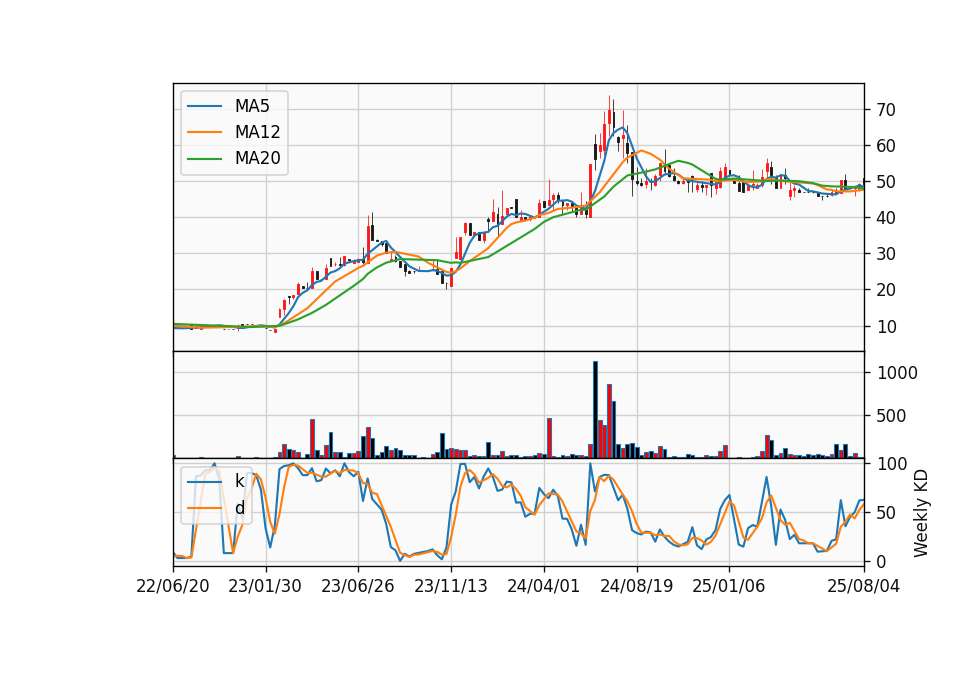960x690 pixels.
Task: Click the 24/04/01 date tick label
Action: pos(544,586)
